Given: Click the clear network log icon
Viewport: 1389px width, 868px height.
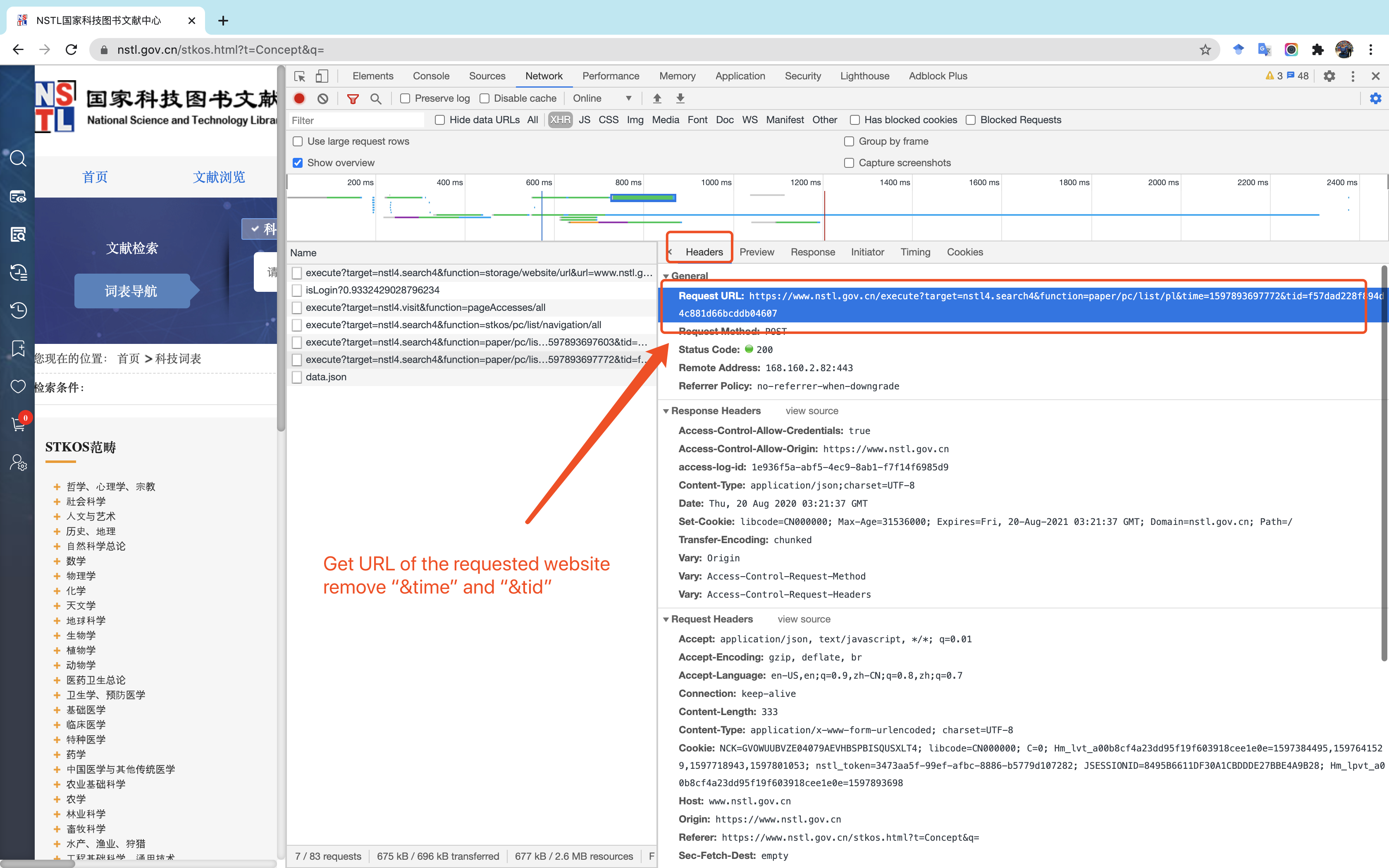Looking at the screenshot, I should [x=322, y=98].
